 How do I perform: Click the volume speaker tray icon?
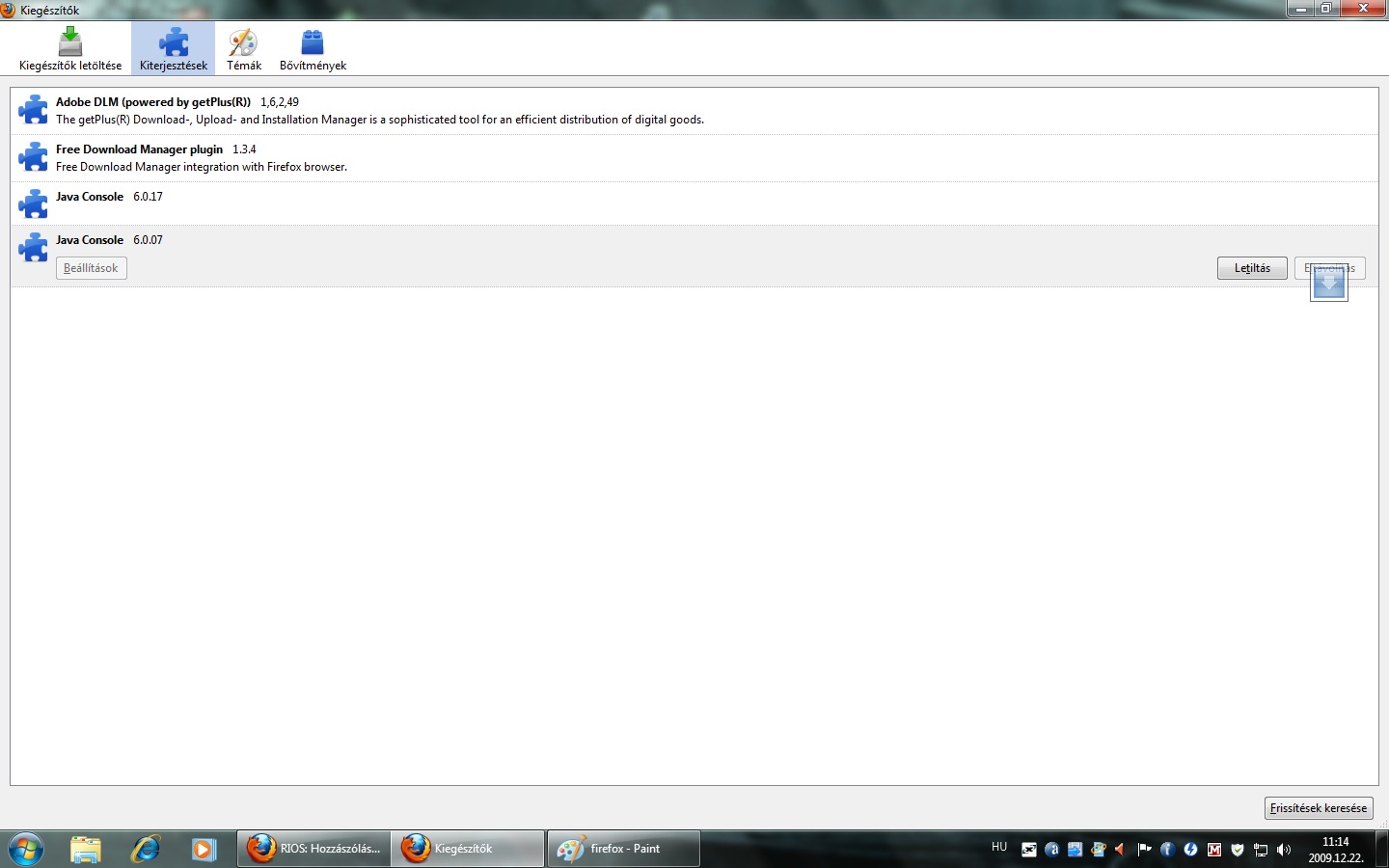pos(1284,850)
